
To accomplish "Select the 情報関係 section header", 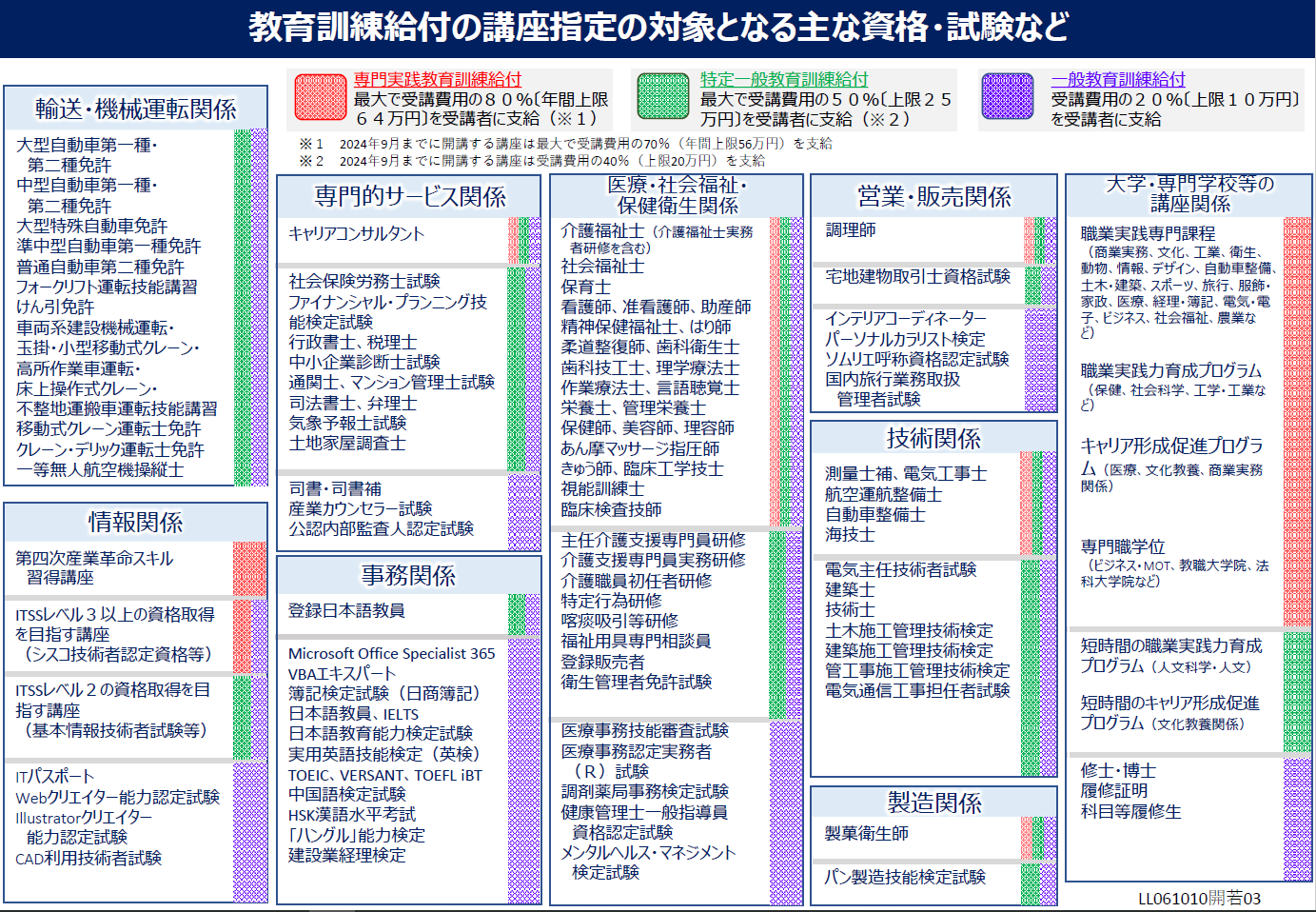I will [x=136, y=522].
